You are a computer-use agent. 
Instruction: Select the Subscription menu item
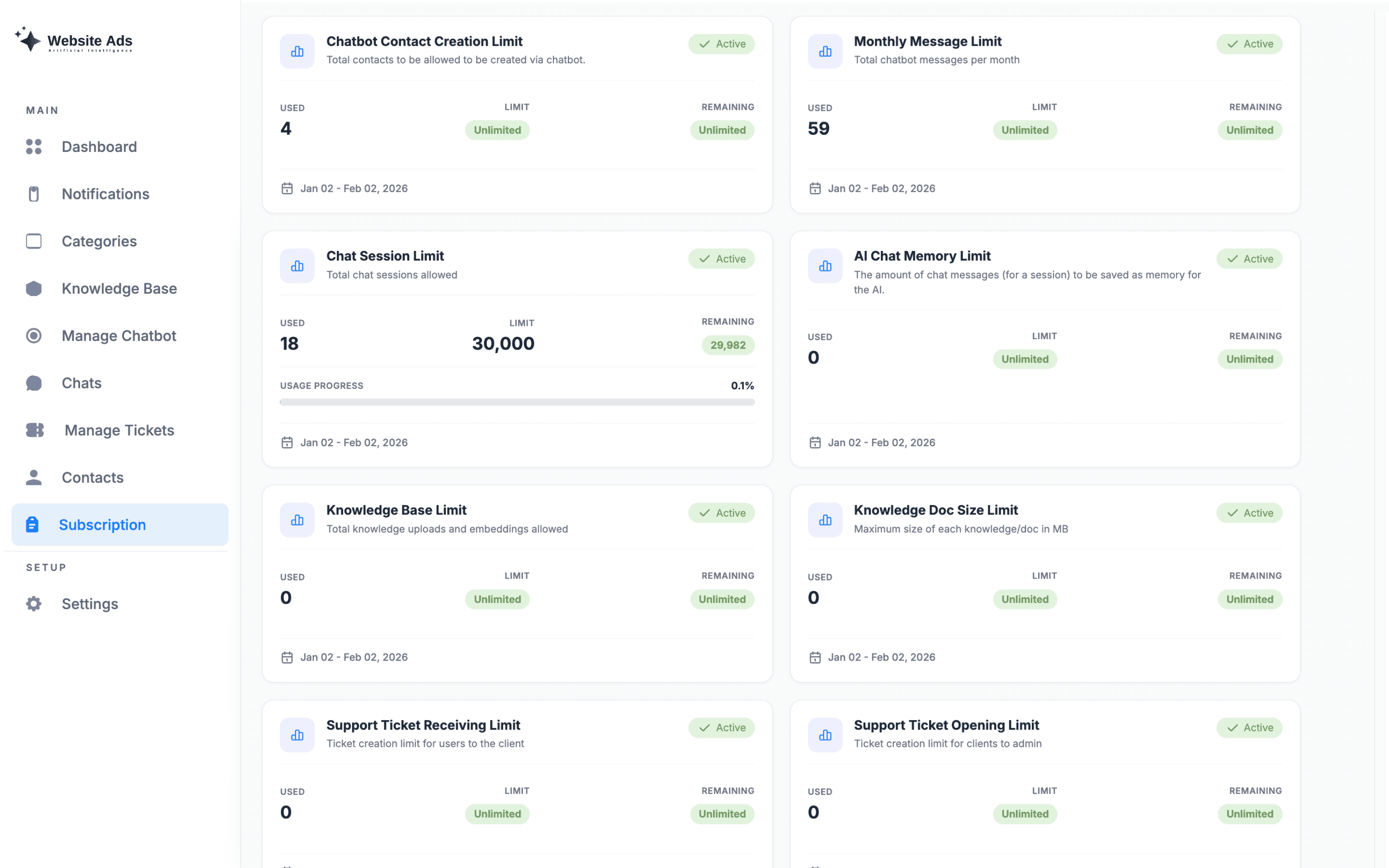pos(102,525)
